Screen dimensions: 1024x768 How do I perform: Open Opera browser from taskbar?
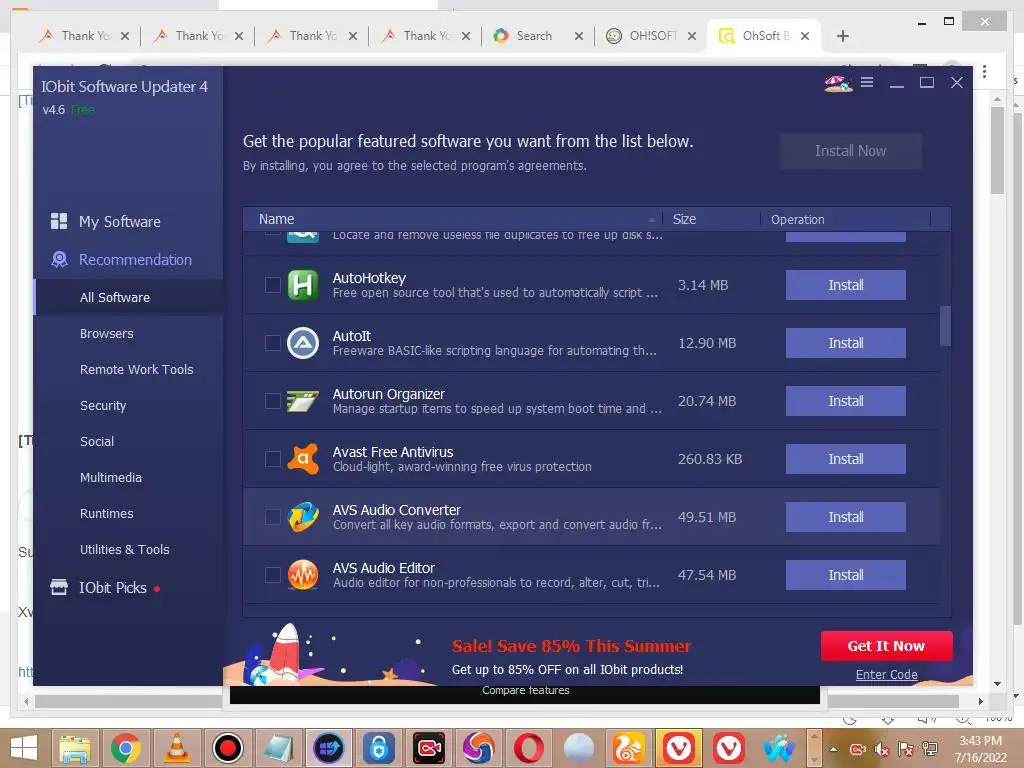[x=529, y=748]
